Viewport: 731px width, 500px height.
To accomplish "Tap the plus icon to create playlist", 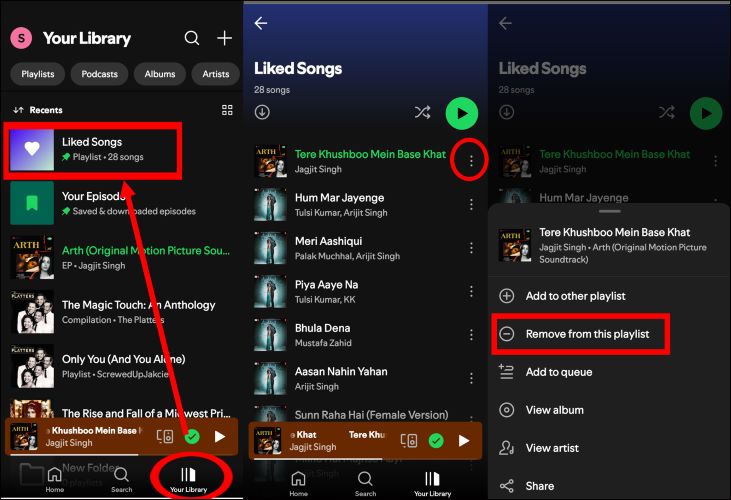I will 225,38.
